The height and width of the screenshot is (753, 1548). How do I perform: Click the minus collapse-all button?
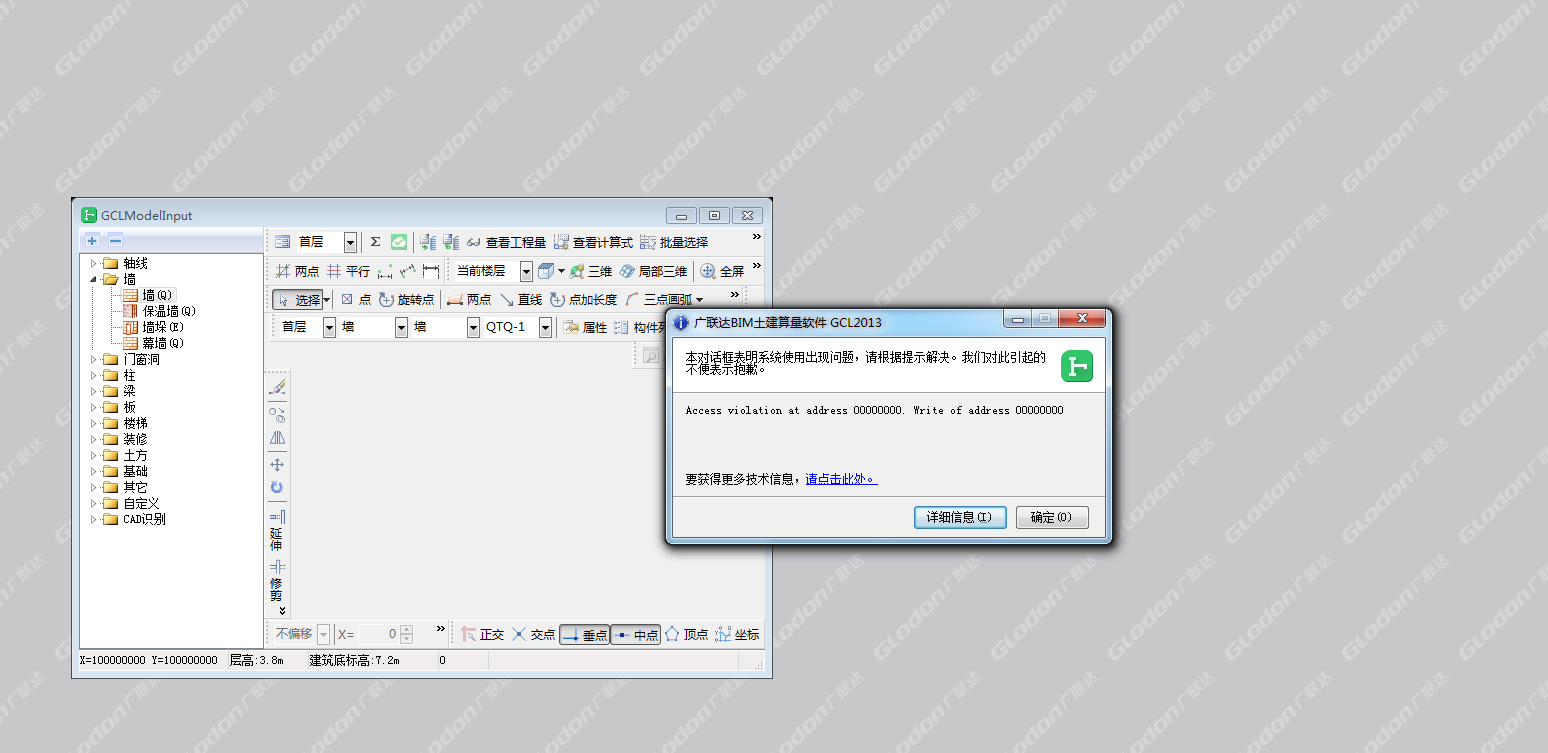pos(115,240)
